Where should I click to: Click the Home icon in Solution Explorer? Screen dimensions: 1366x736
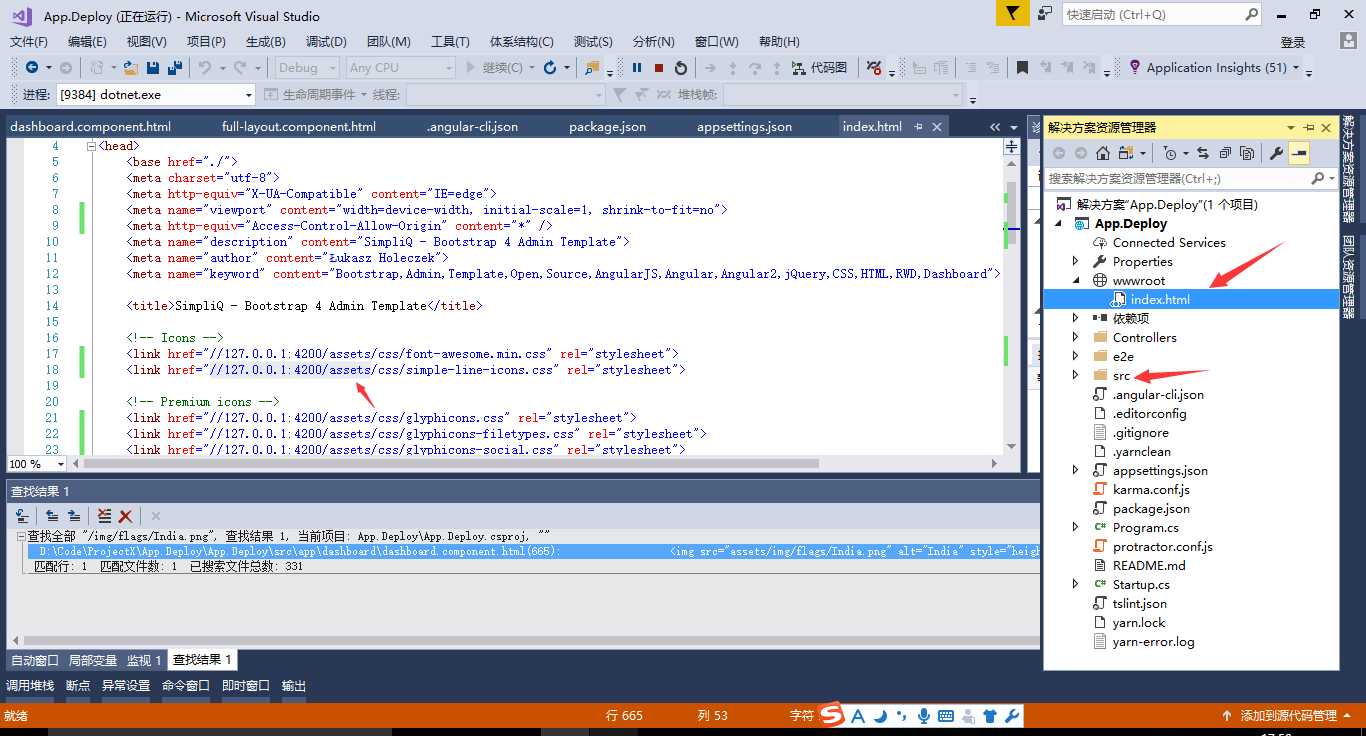(x=1103, y=153)
